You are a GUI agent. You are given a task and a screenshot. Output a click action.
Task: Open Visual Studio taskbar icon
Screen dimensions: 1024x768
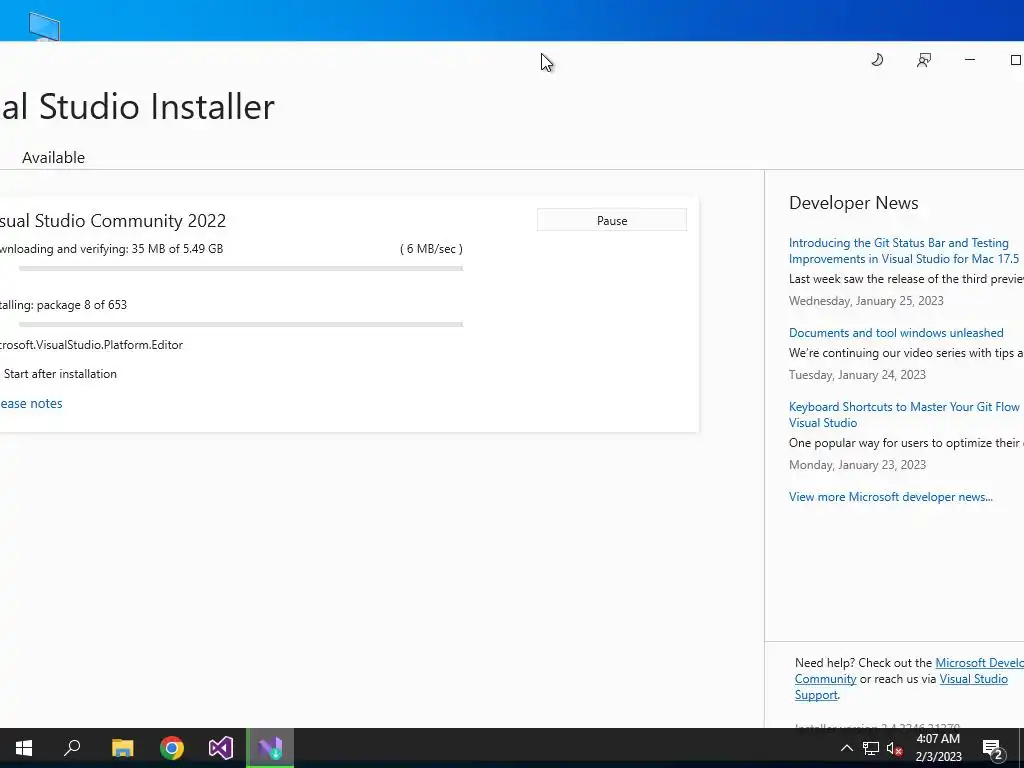221,748
